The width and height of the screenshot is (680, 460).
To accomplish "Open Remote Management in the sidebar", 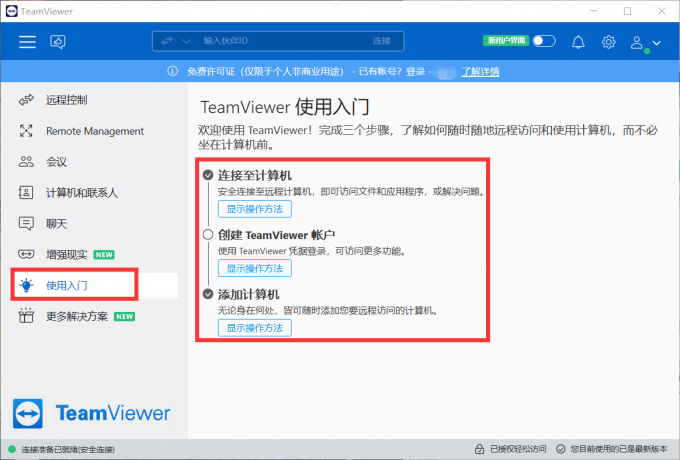I will (x=95, y=131).
